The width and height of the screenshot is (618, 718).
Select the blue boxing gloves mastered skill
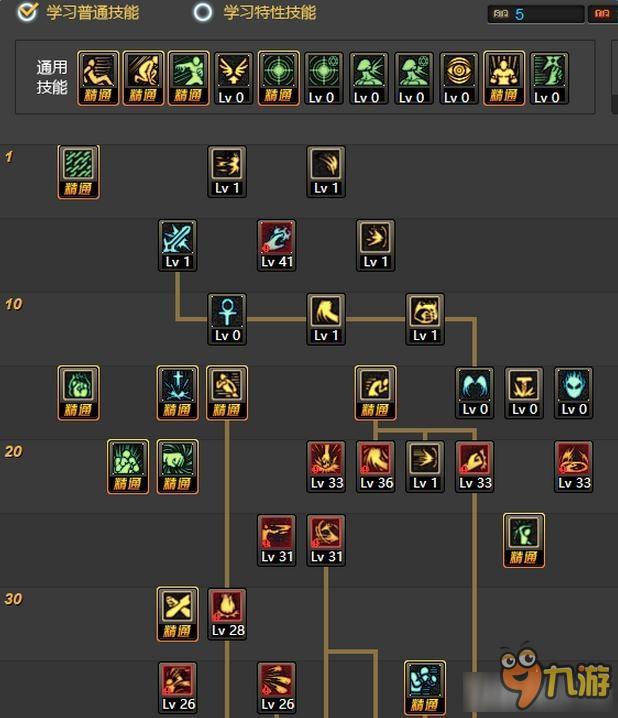point(425,688)
